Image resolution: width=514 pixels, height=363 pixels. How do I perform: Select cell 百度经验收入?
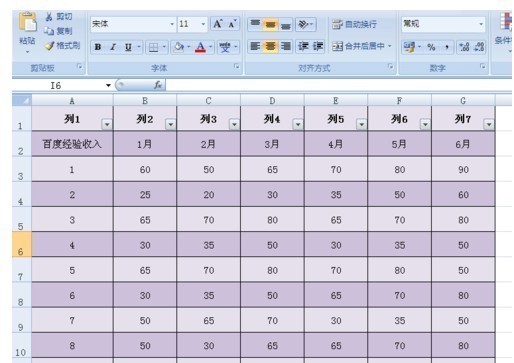72,144
